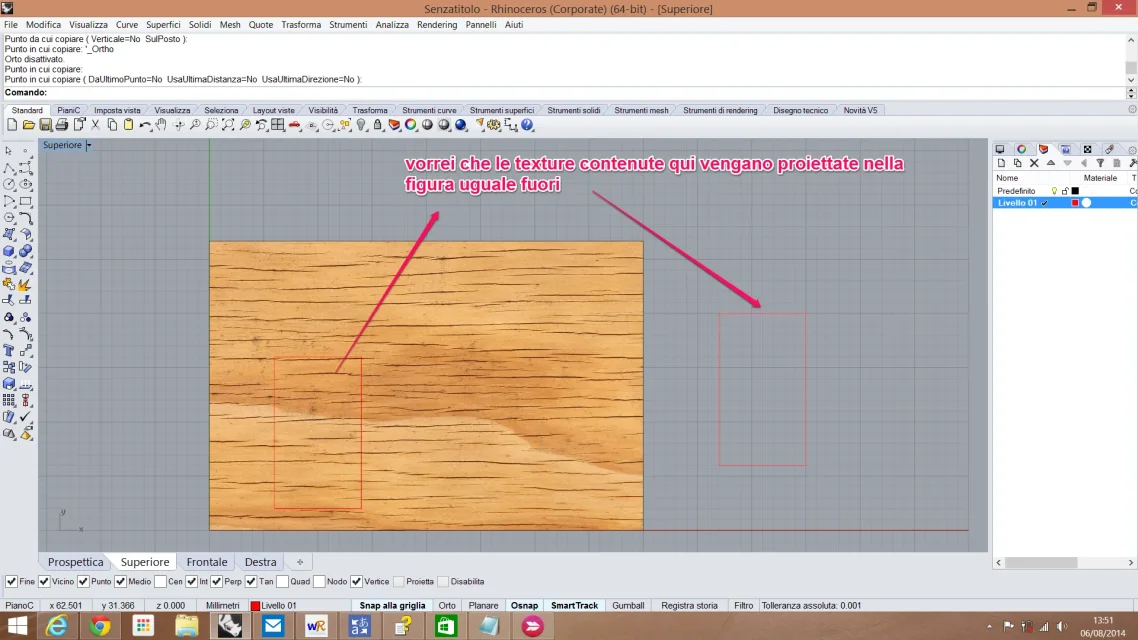Toggle the Medio osnap checkbox

point(120,581)
